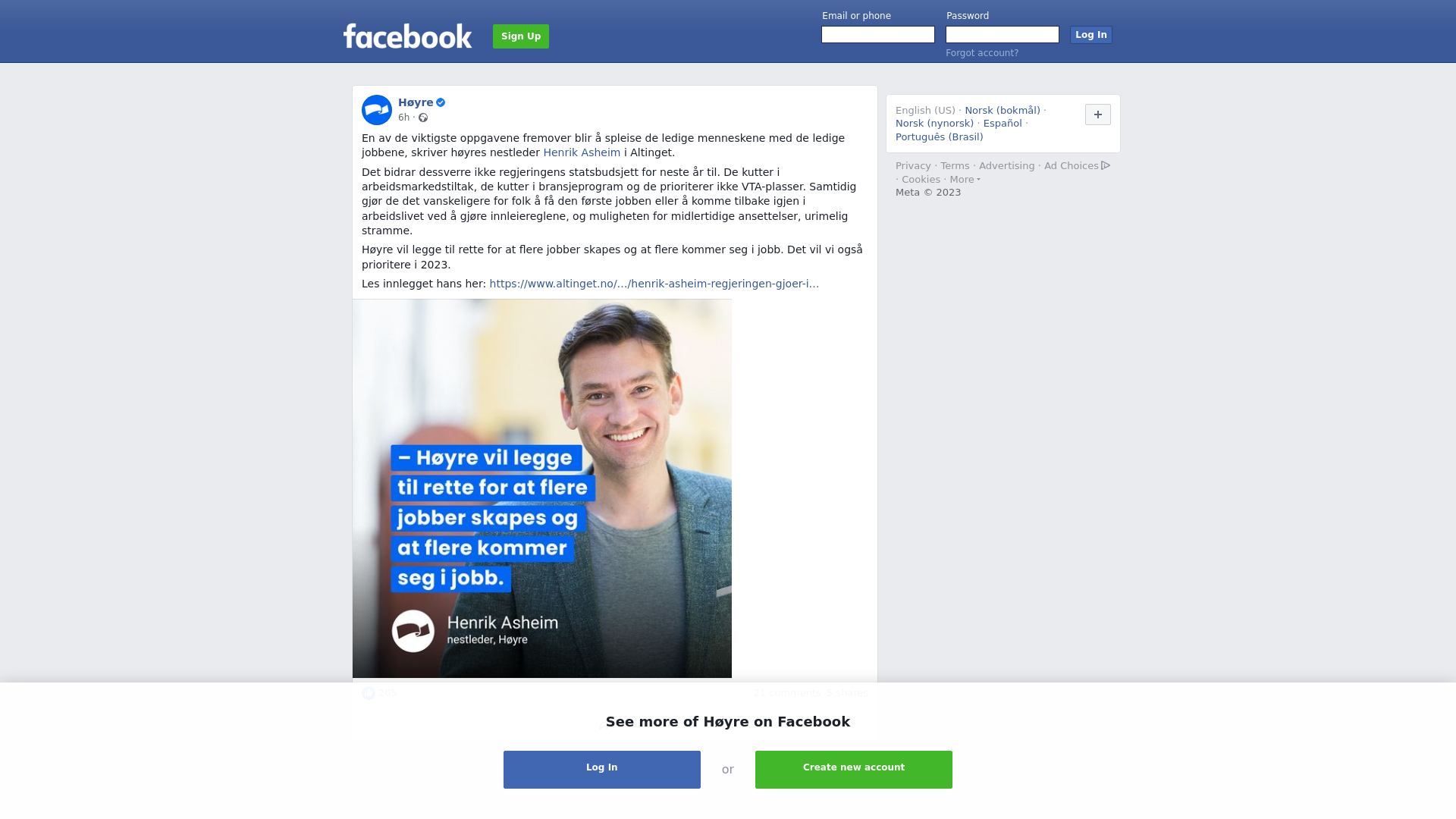The height and width of the screenshot is (819, 1456).
Task: Click the Facebook logo
Action: (x=407, y=36)
